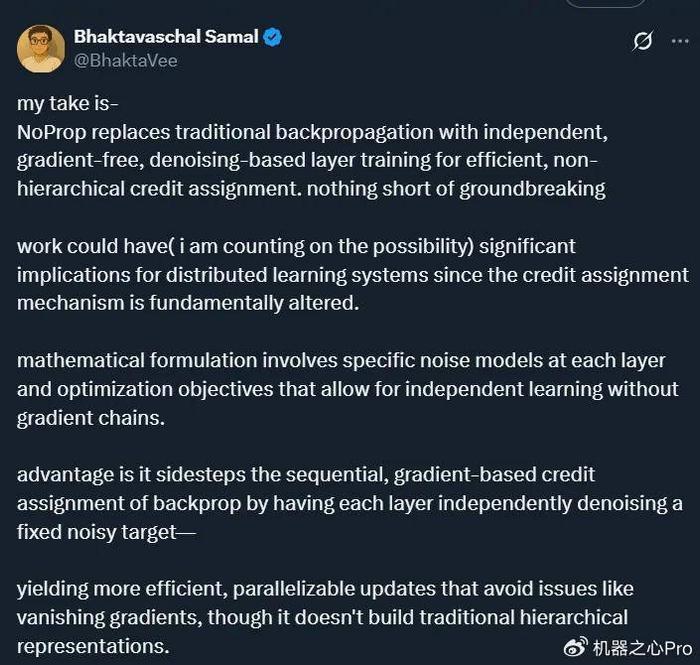Click the paragraph starting "work could have"
This screenshot has height=665, width=700.
[353, 275]
